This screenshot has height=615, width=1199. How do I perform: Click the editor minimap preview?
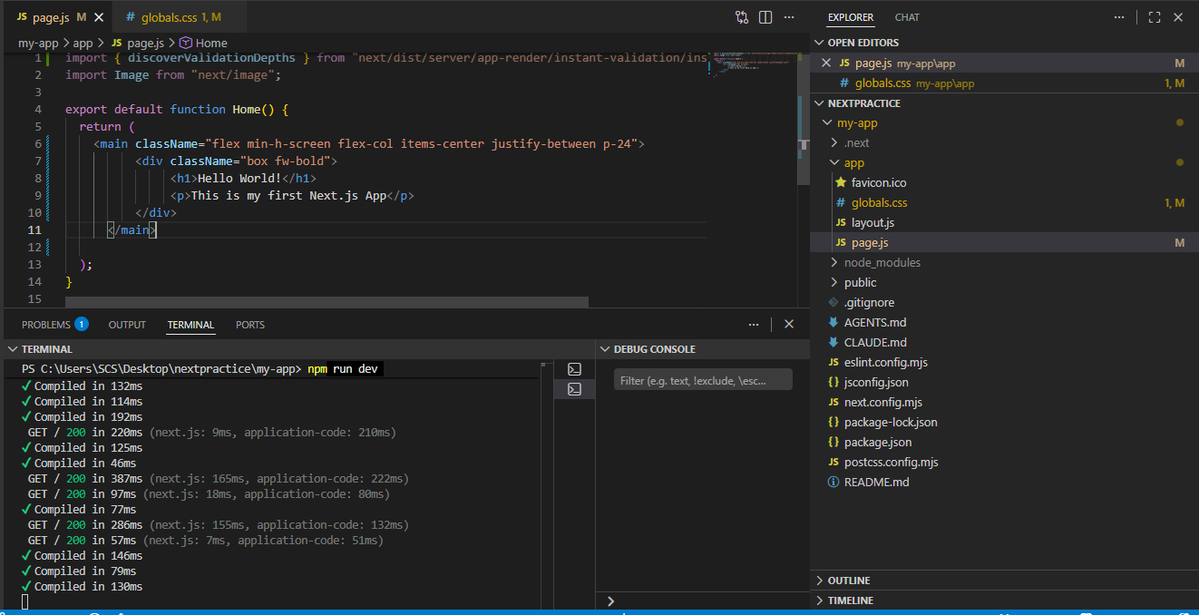tap(753, 63)
